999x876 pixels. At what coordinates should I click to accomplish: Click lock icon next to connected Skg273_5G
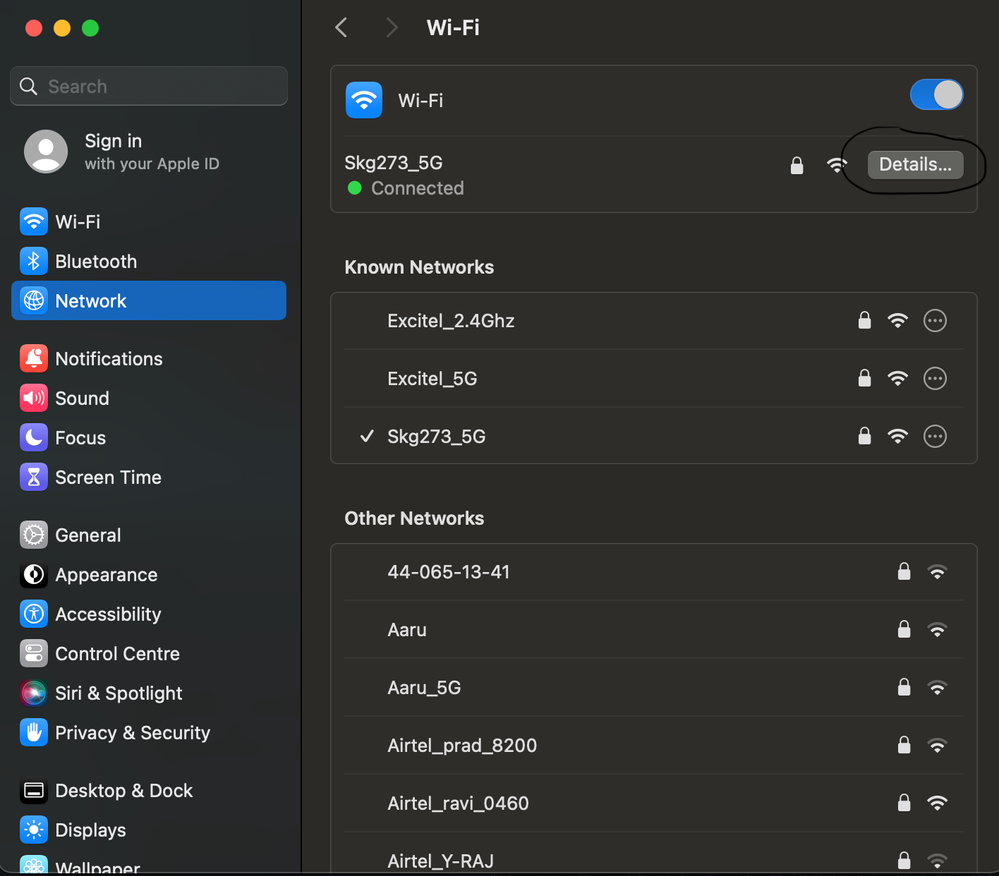pyautogui.click(x=796, y=165)
